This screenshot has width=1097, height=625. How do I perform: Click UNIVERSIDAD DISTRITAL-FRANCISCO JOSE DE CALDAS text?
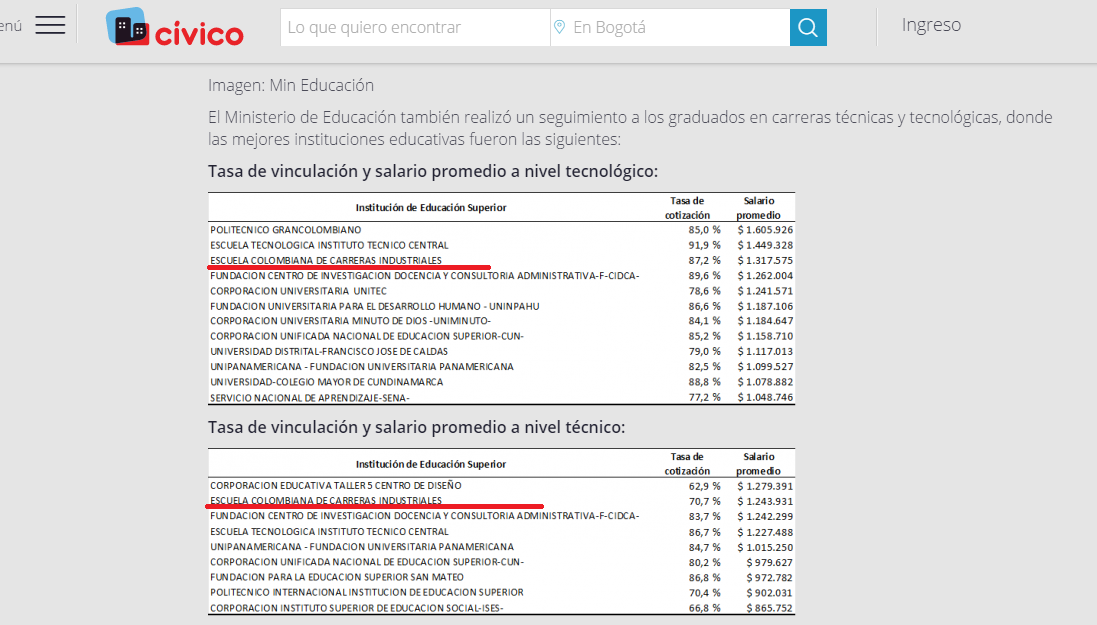[x=329, y=351]
